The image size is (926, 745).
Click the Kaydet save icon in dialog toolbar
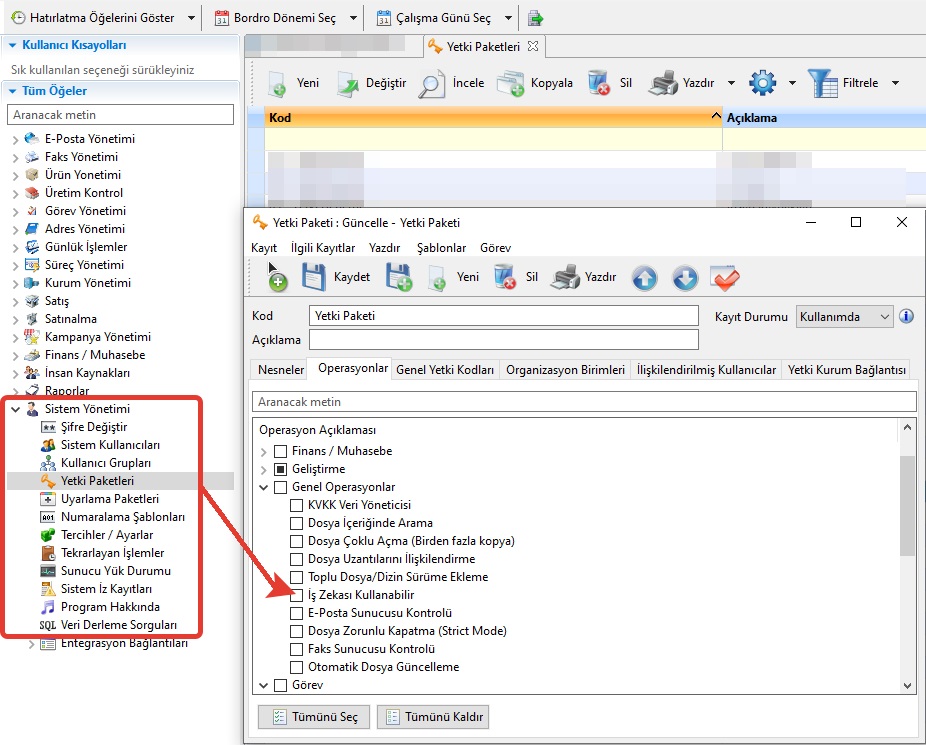[x=314, y=277]
